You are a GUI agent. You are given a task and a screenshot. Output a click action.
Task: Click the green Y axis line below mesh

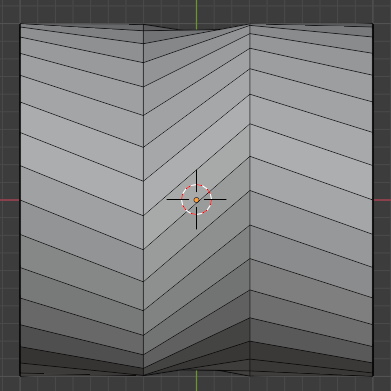point(196,380)
